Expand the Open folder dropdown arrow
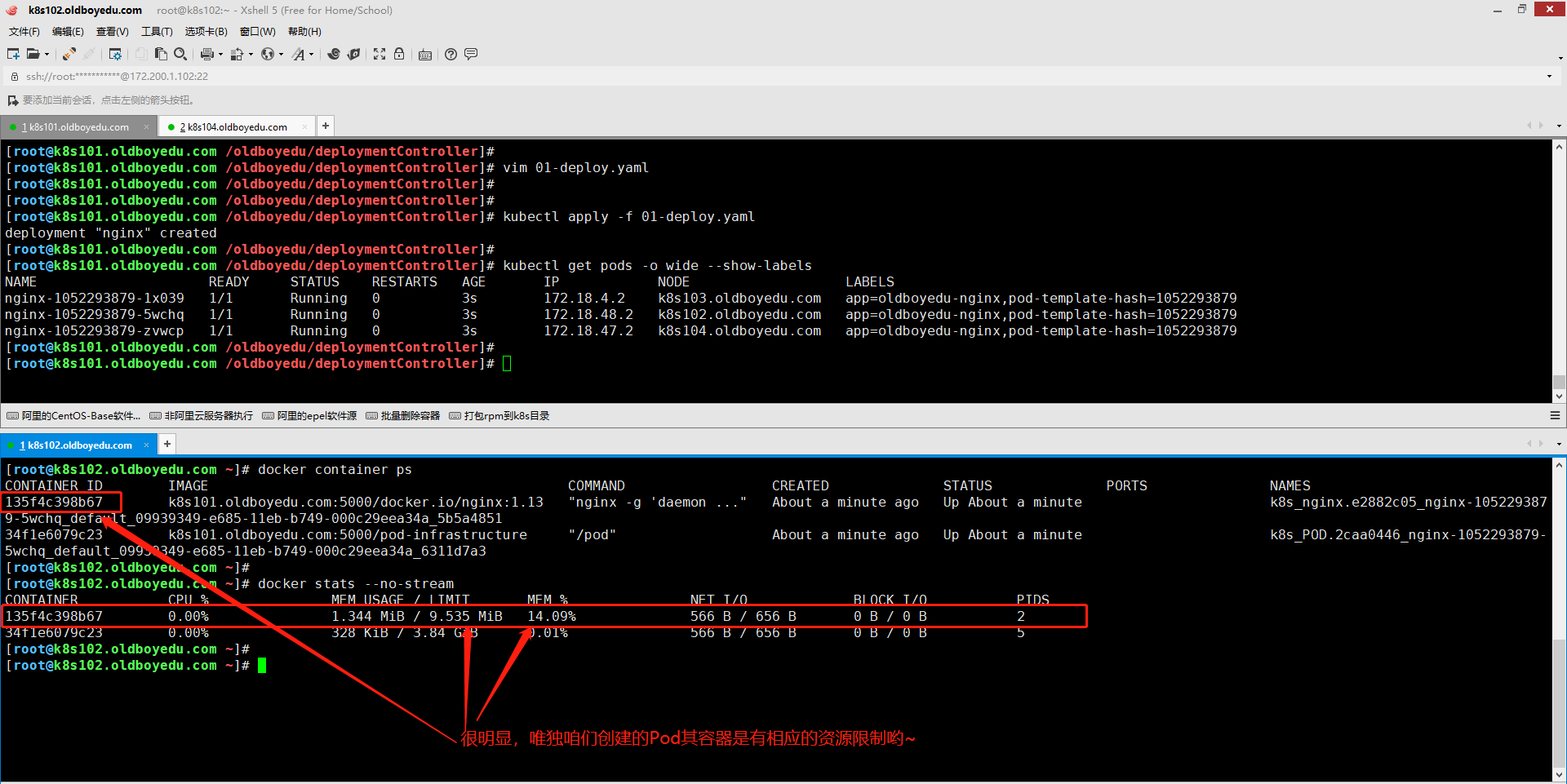Screen dimensions: 1567x784 [47, 55]
